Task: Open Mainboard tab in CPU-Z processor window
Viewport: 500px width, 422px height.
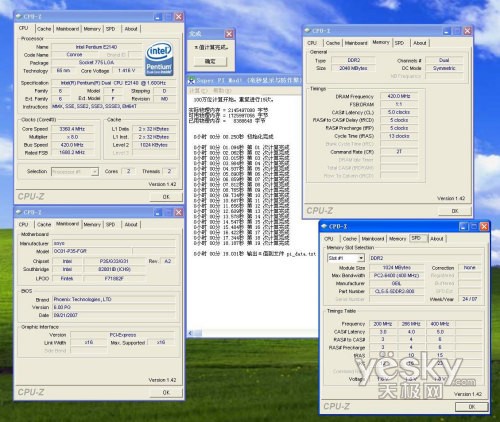Action: [67, 29]
